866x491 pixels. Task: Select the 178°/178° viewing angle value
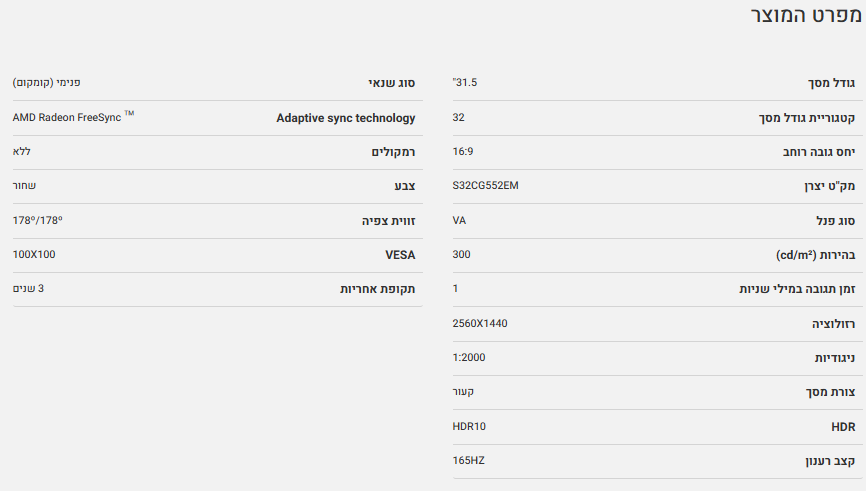point(40,220)
